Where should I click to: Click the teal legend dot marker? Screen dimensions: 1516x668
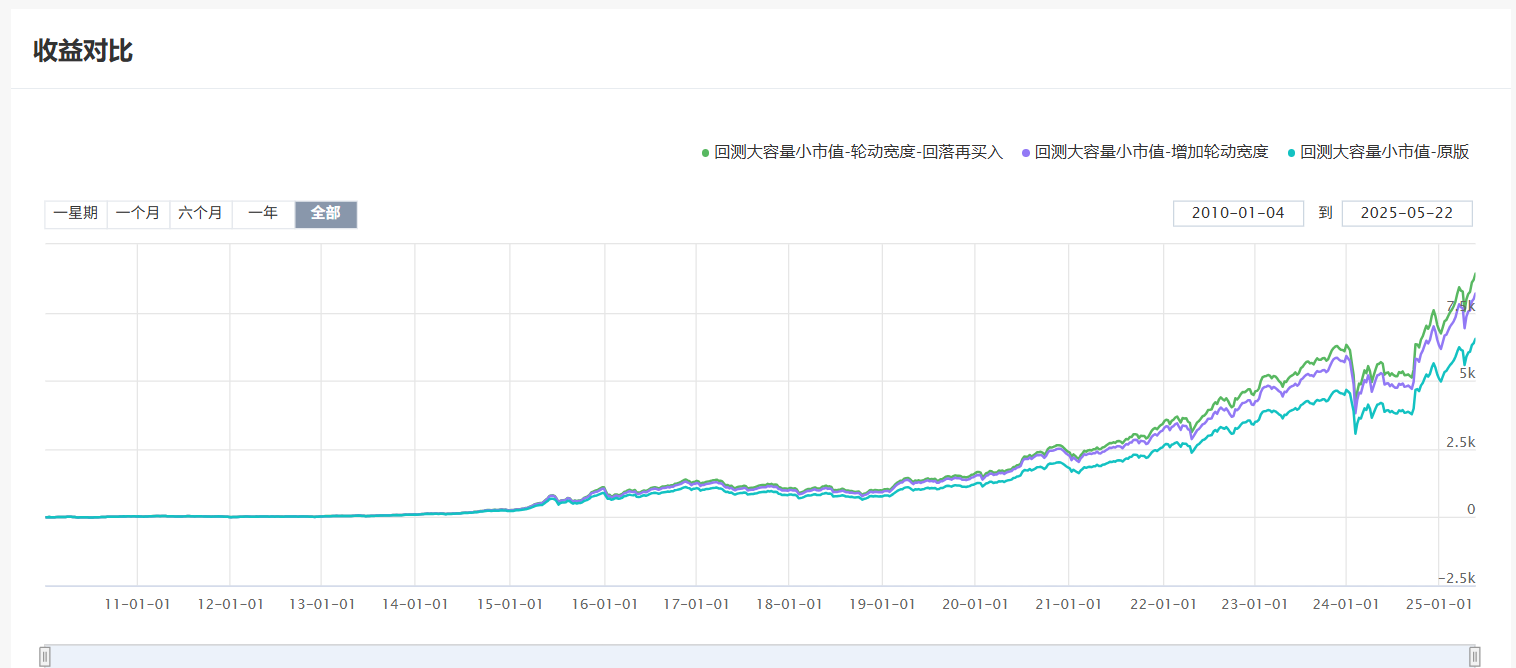click(x=1292, y=153)
